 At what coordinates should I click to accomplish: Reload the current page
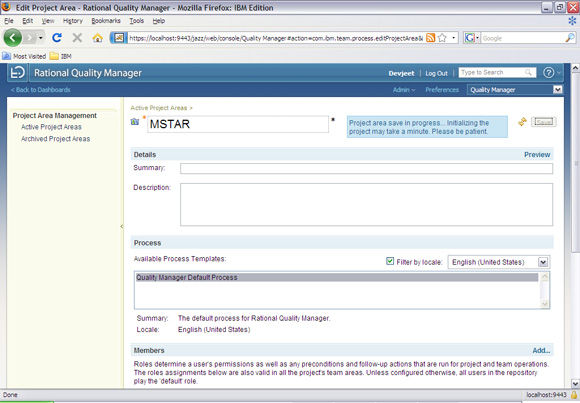[x=57, y=37]
